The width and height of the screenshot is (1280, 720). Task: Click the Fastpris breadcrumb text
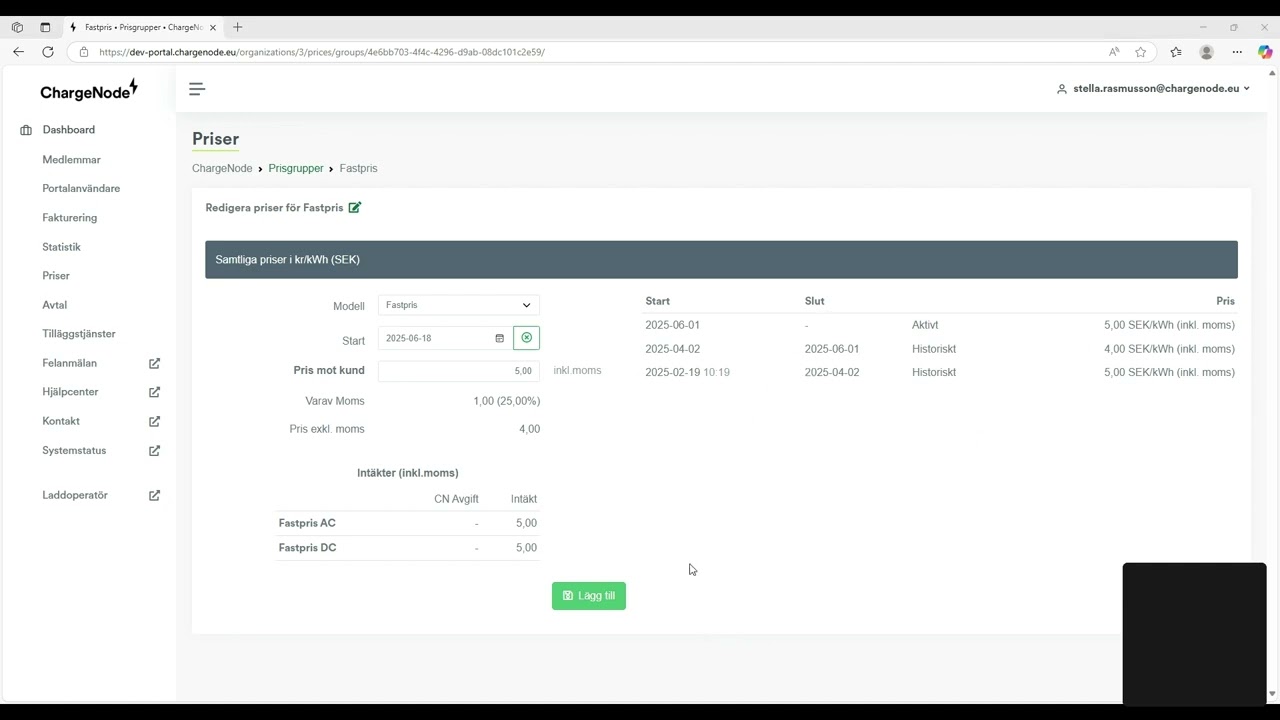coord(358,168)
